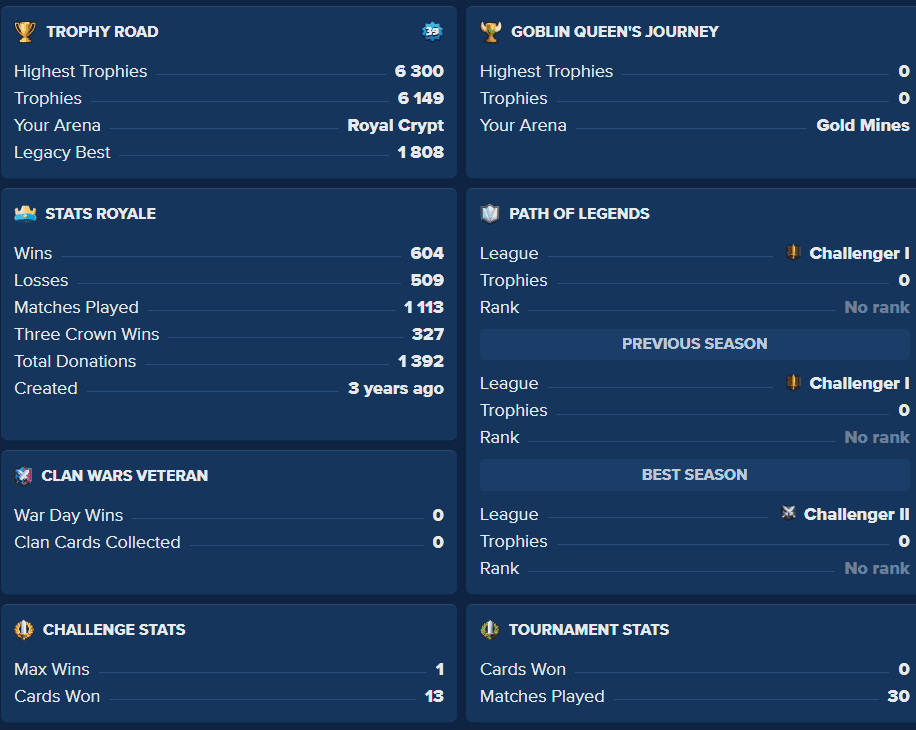Click the Total Donations label
The height and width of the screenshot is (730, 916).
click(x=75, y=361)
